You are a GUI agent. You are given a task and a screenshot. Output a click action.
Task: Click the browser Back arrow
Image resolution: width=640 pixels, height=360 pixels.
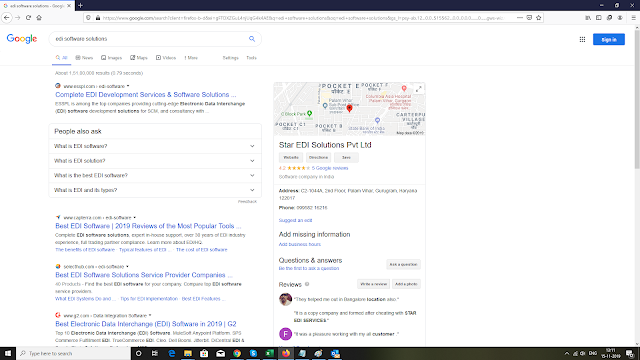click(7, 18)
